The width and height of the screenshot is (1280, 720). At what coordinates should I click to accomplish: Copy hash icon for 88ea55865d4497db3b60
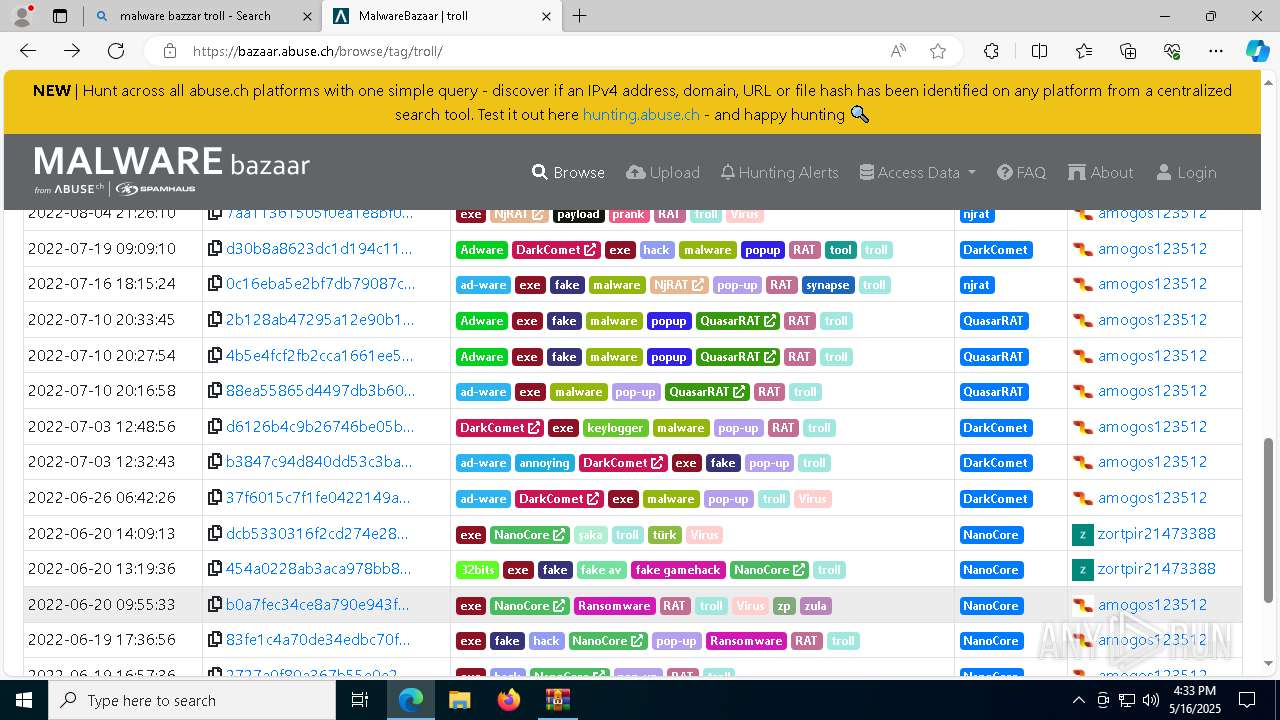[x=215, y=391]
